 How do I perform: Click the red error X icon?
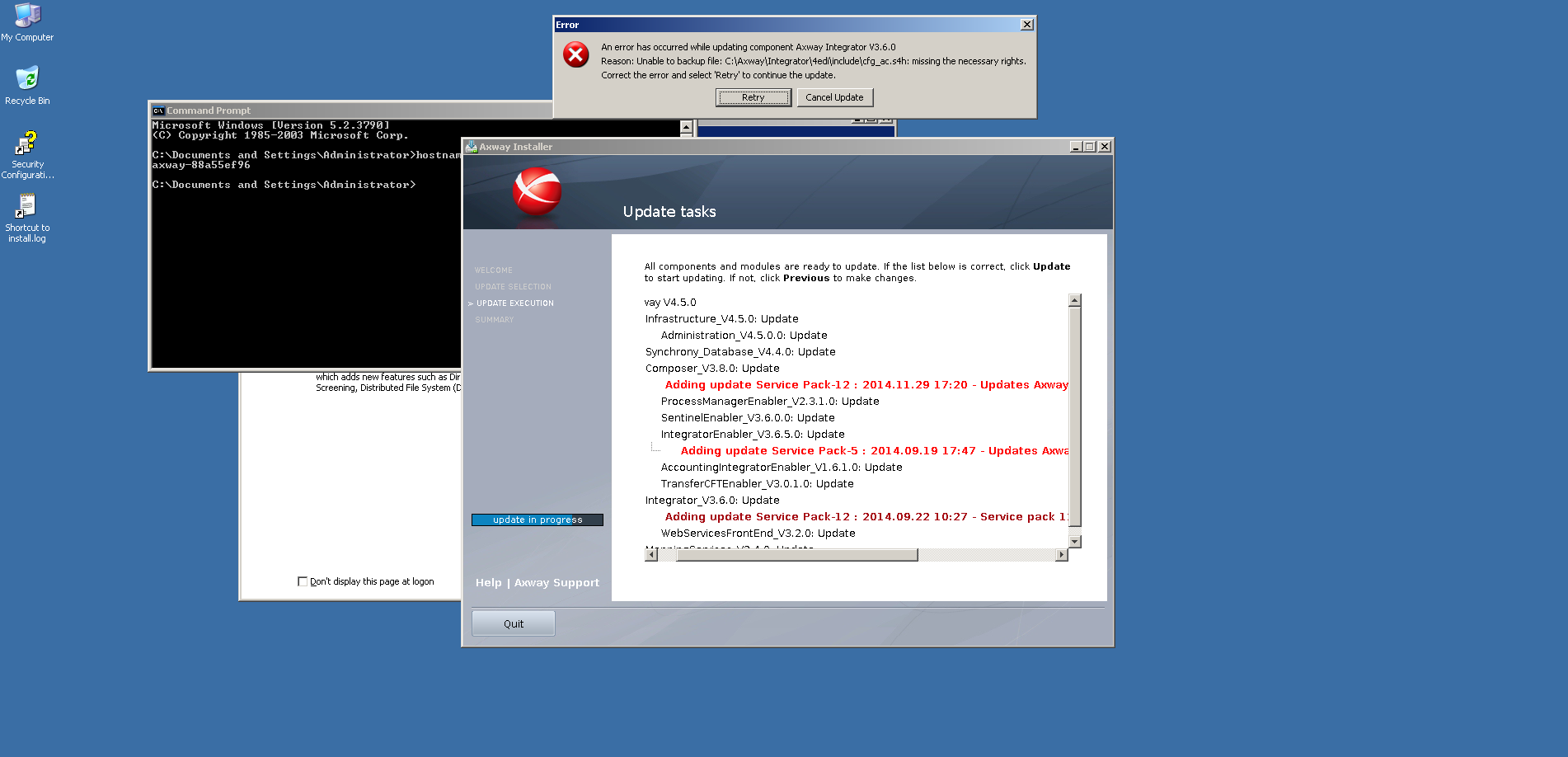coord(575,55)
